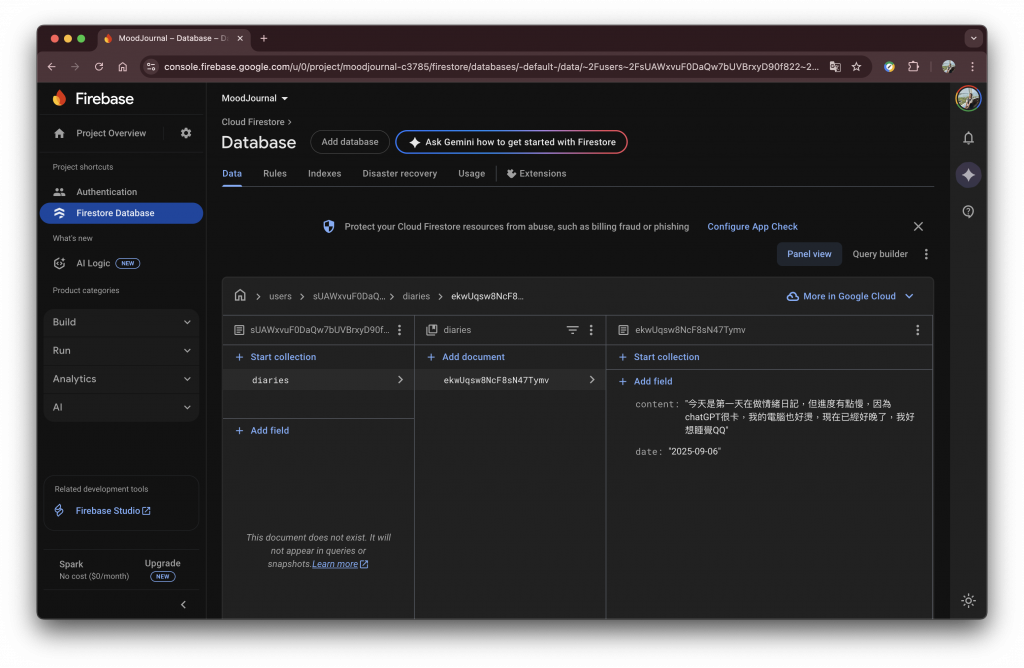Click browser translate icon
The image size is (1024, 668).
click(835, 67)
